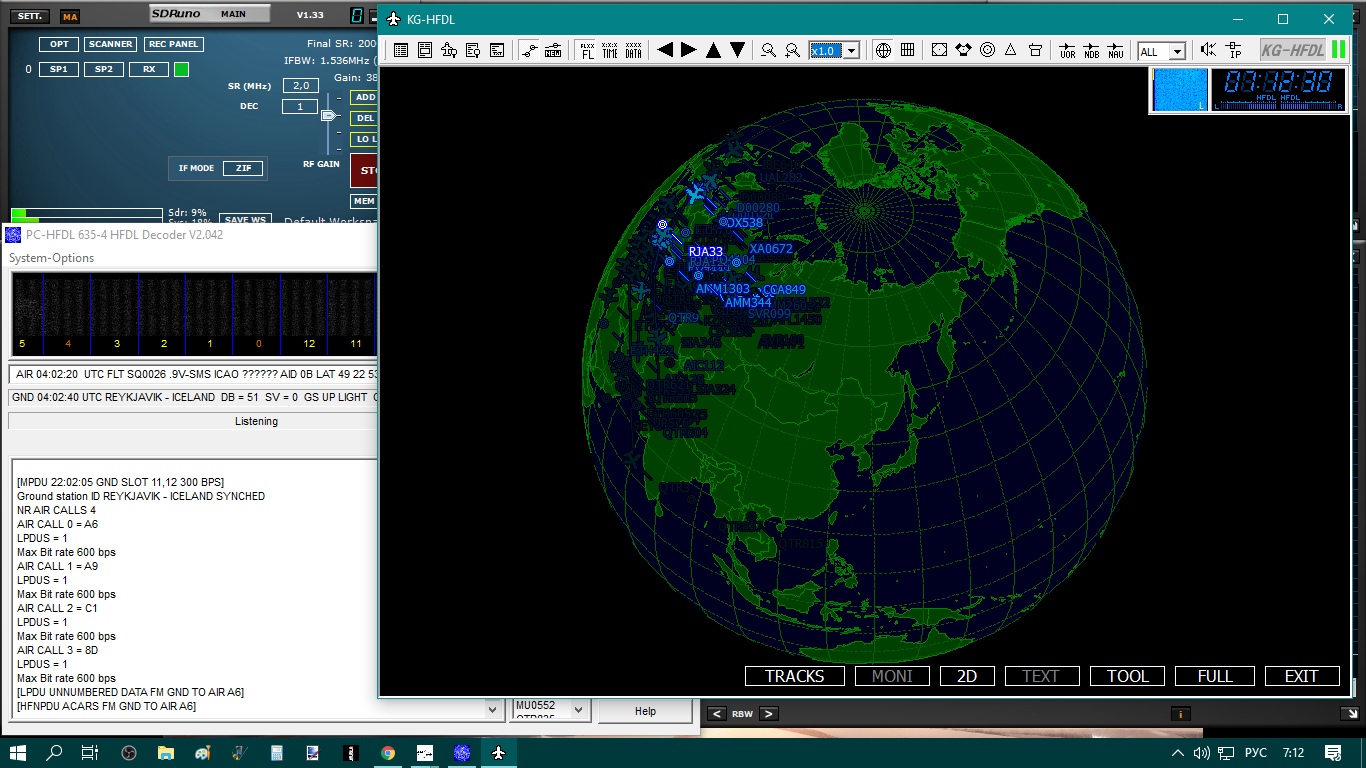Click the concentric range rings icon

[987, 50]
